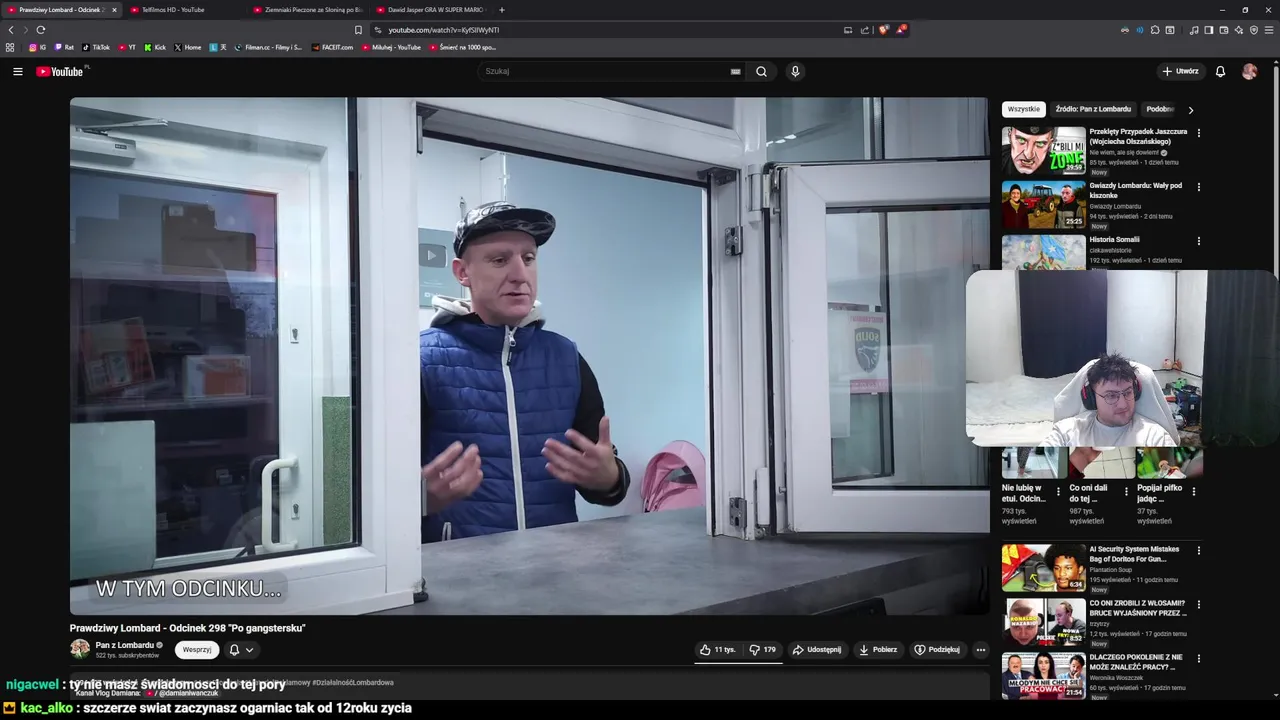
Task: Select the Wszystkie filter chip
Action: [x=1024, y=109]
